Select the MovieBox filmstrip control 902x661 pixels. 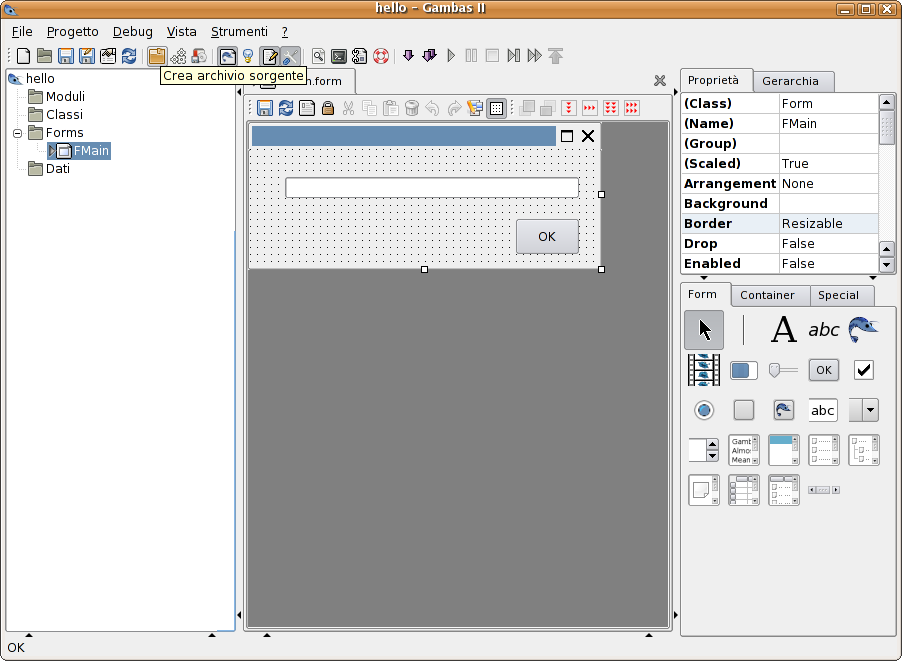704,370
